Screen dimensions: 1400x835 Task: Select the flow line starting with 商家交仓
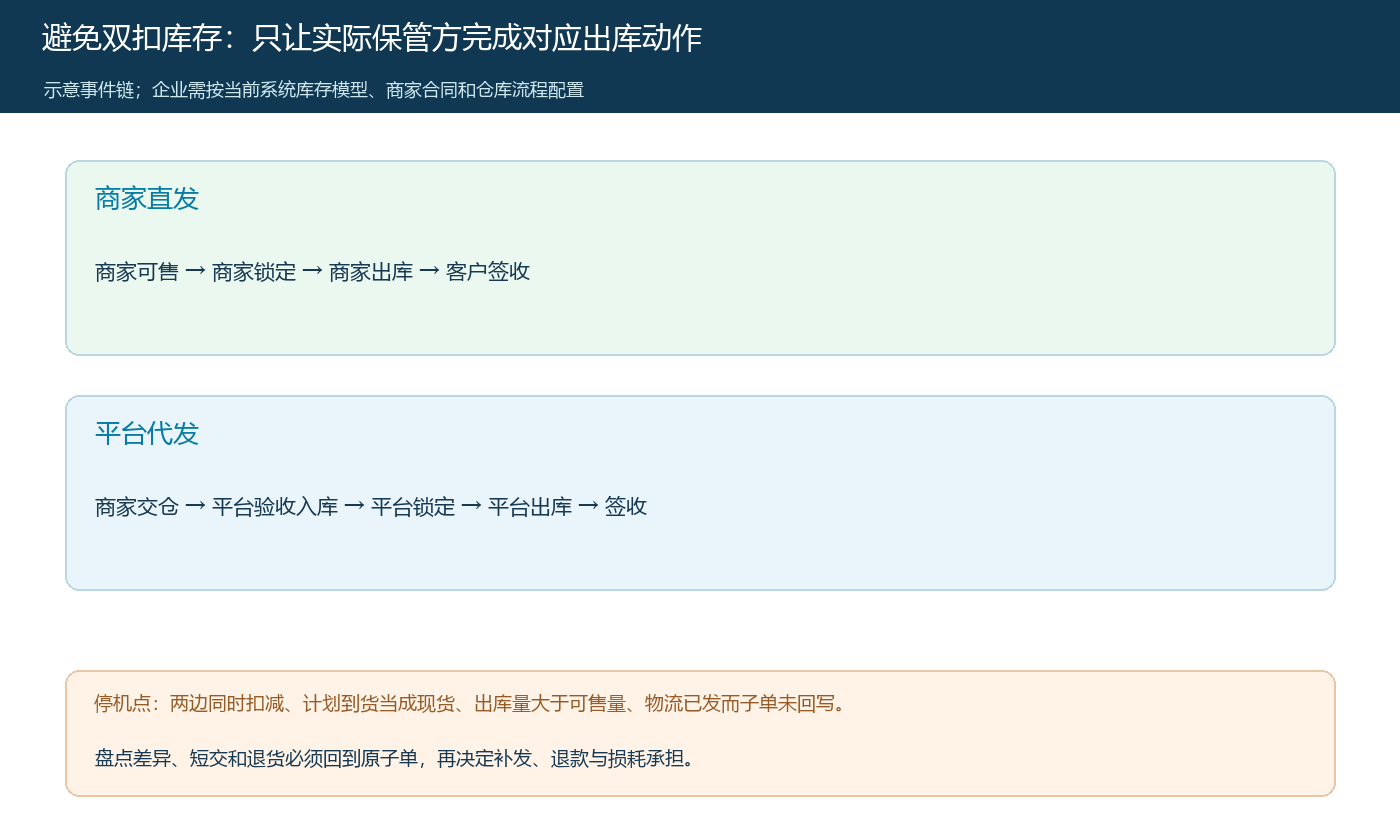pyautogui.click(x=371, y=506)
